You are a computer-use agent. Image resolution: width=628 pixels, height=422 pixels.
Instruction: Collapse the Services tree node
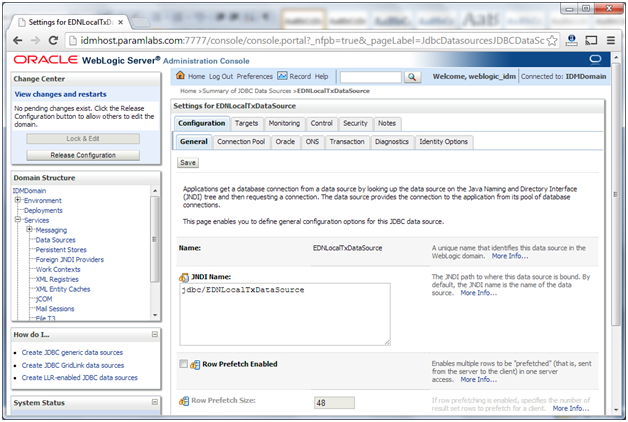(18, 219)
